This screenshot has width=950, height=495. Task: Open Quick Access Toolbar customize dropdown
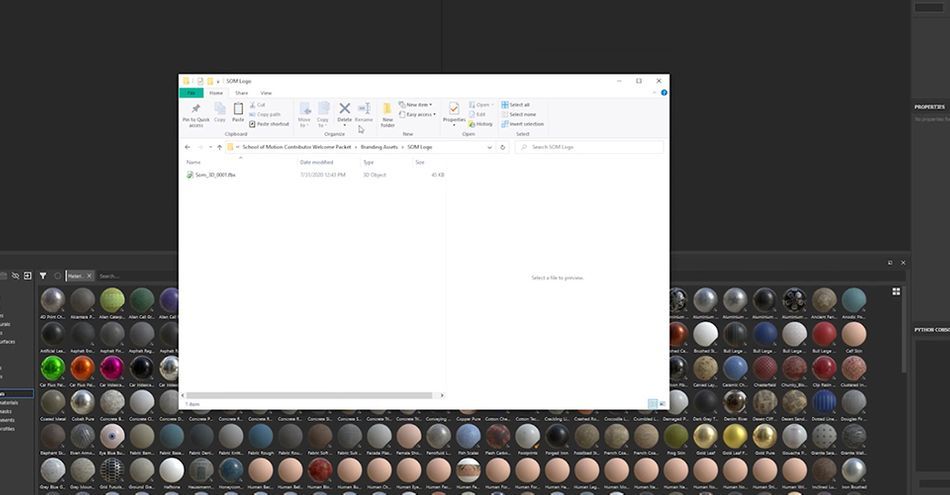[218, 81]
